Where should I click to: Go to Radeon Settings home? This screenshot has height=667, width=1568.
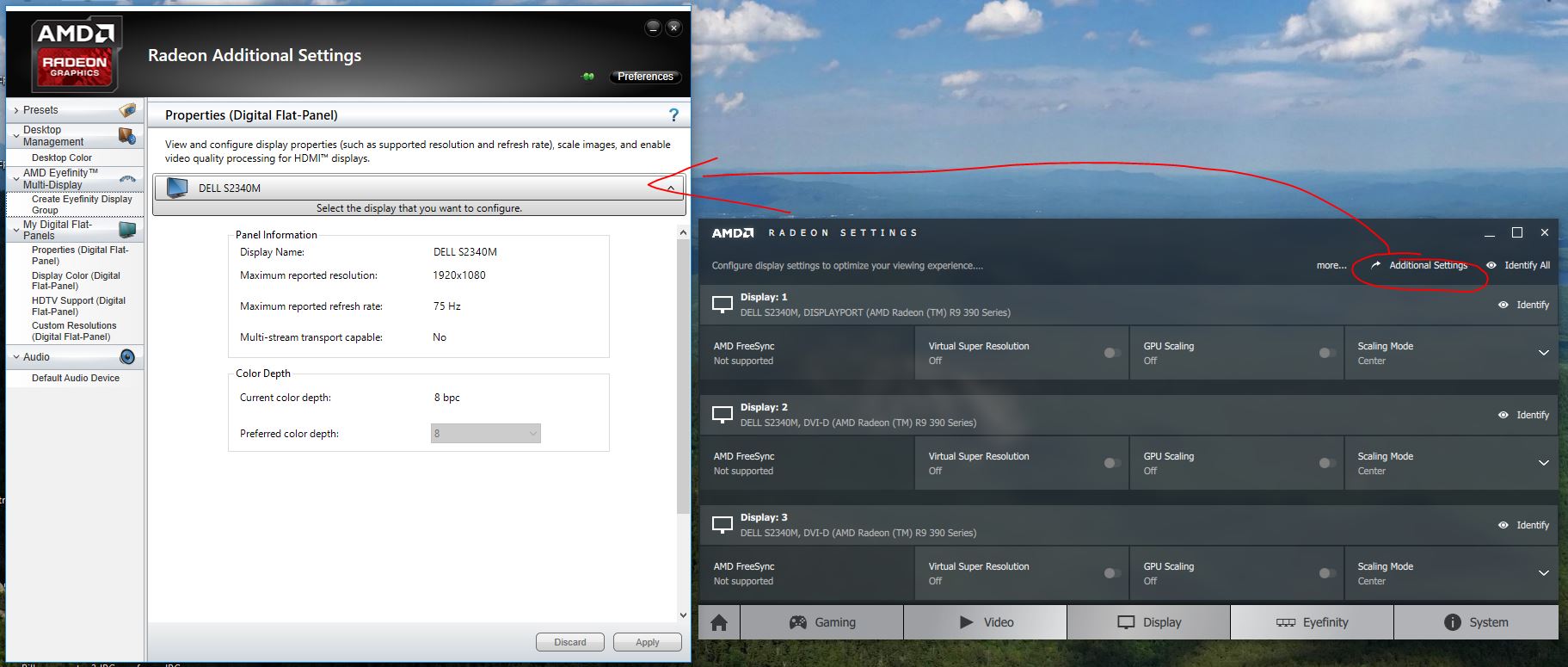(x=719, y=622)
